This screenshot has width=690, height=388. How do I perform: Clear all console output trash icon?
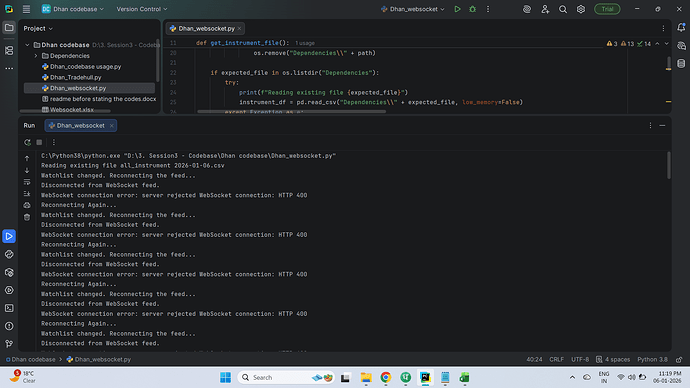27,217
